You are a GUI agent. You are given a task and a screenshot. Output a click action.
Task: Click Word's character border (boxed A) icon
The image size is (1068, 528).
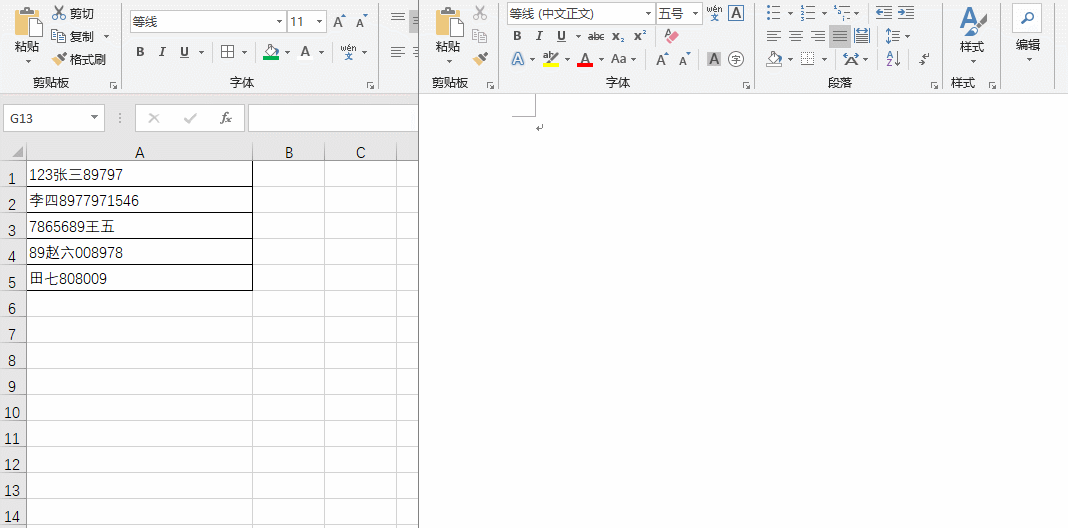point(736,13)
